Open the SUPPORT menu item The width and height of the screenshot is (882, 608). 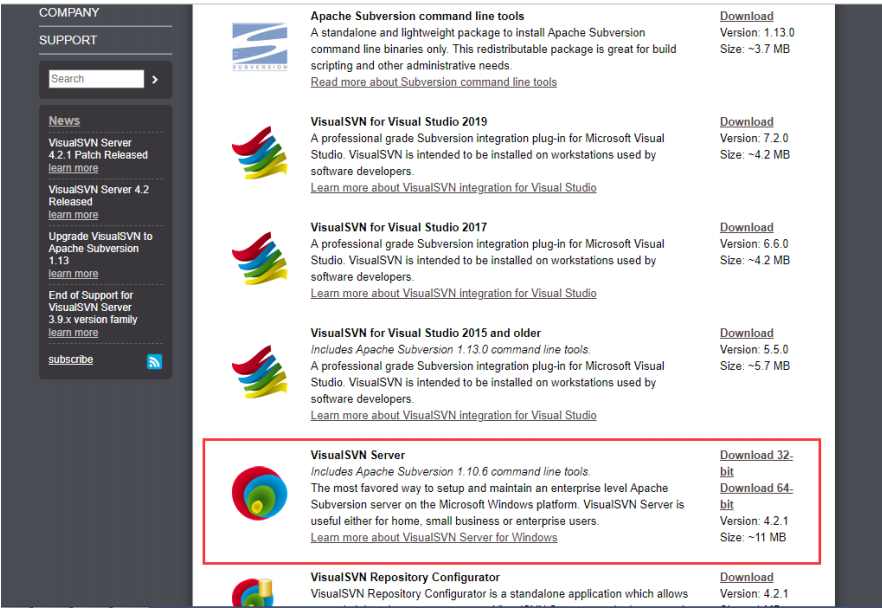pyautogui.click(x=68, y=40)
